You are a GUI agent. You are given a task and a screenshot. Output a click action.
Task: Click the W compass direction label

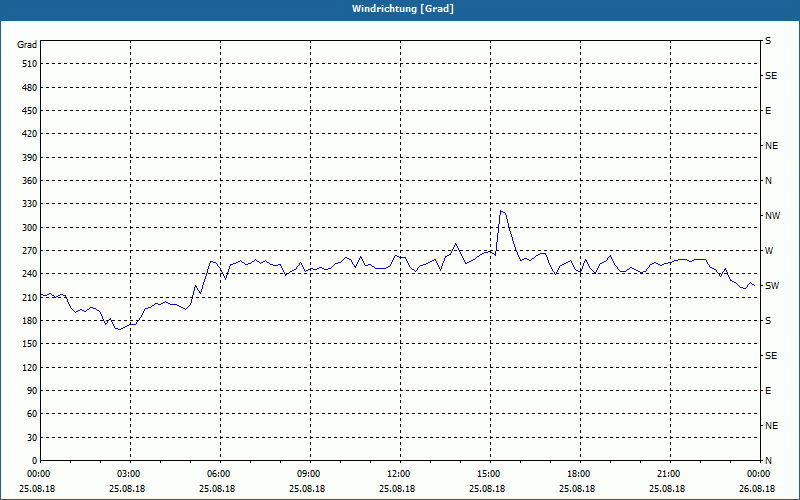[769, 251]
